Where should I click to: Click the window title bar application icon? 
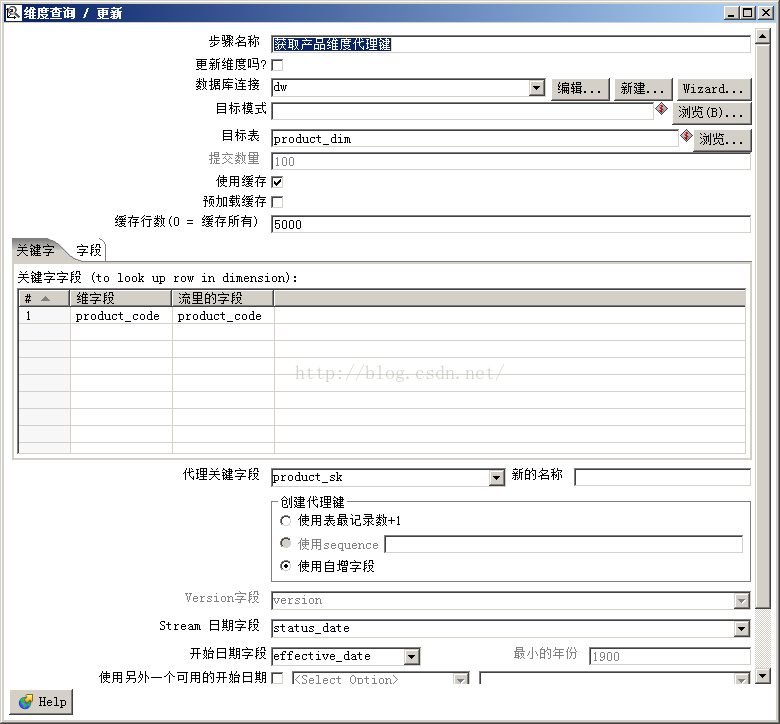(x=13, y=12)
